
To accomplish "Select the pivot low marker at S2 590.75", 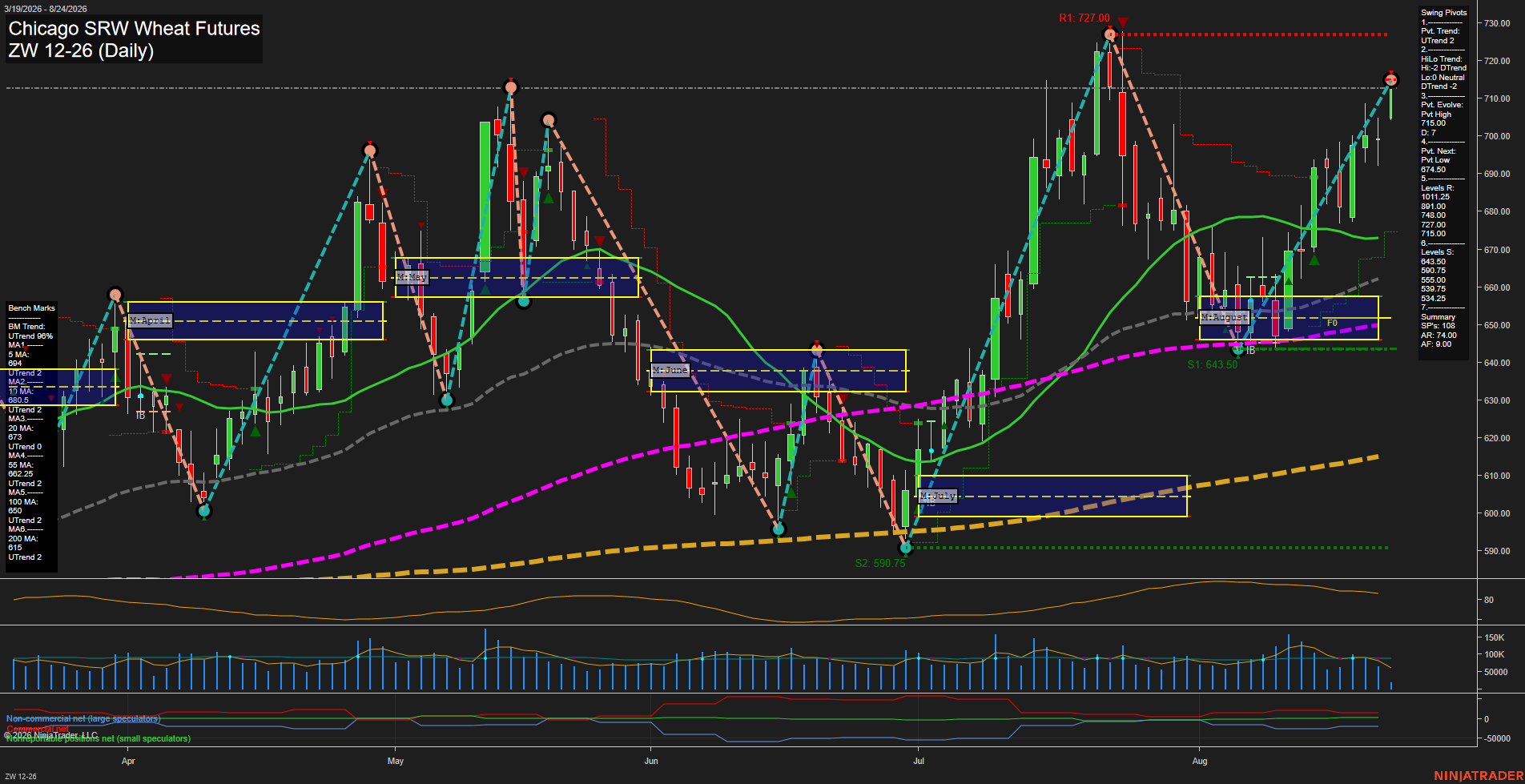I will tap(907, 548).
